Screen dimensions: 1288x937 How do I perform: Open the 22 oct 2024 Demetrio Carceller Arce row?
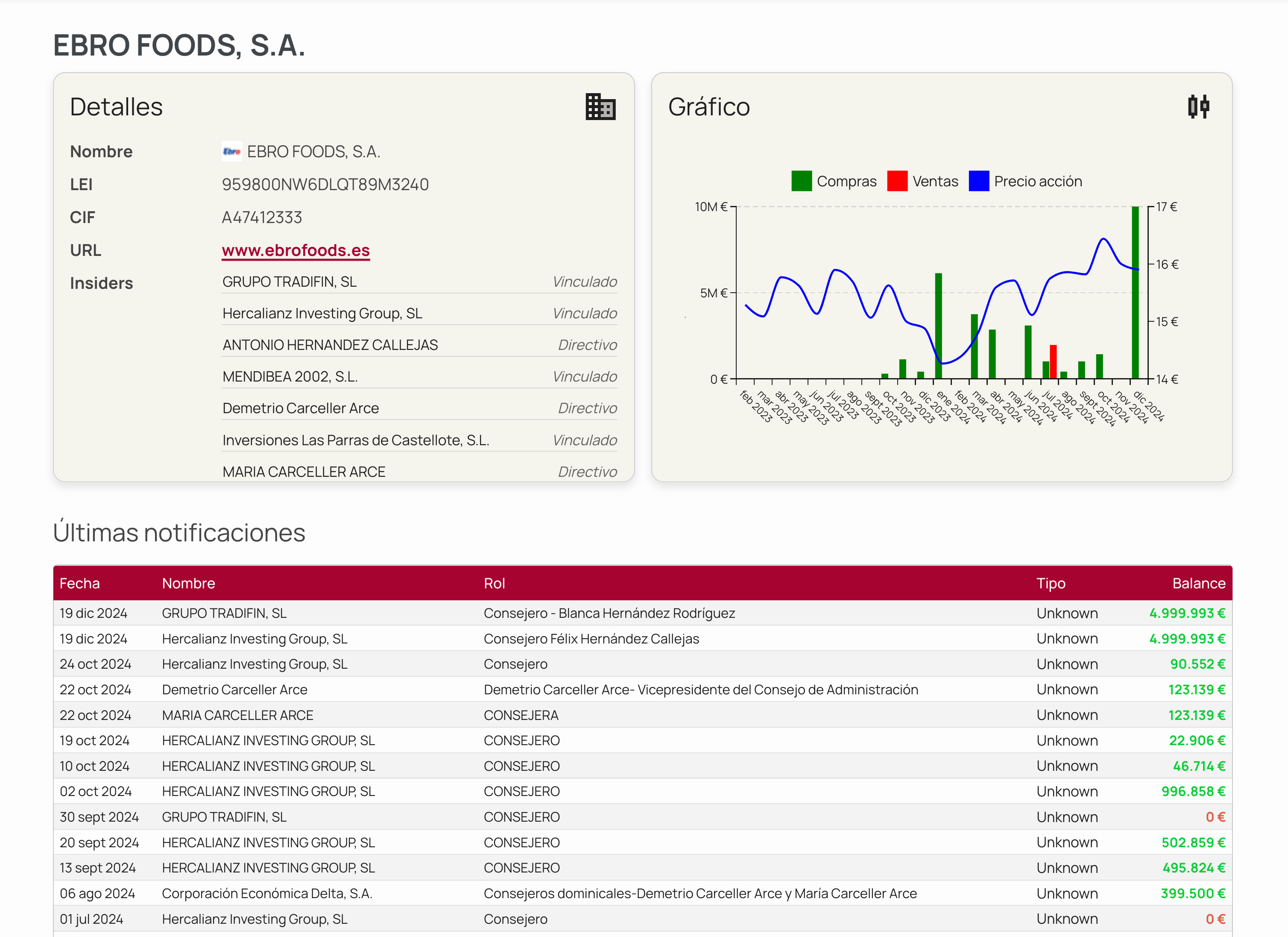pyautogui.click(x=643, y=690)
